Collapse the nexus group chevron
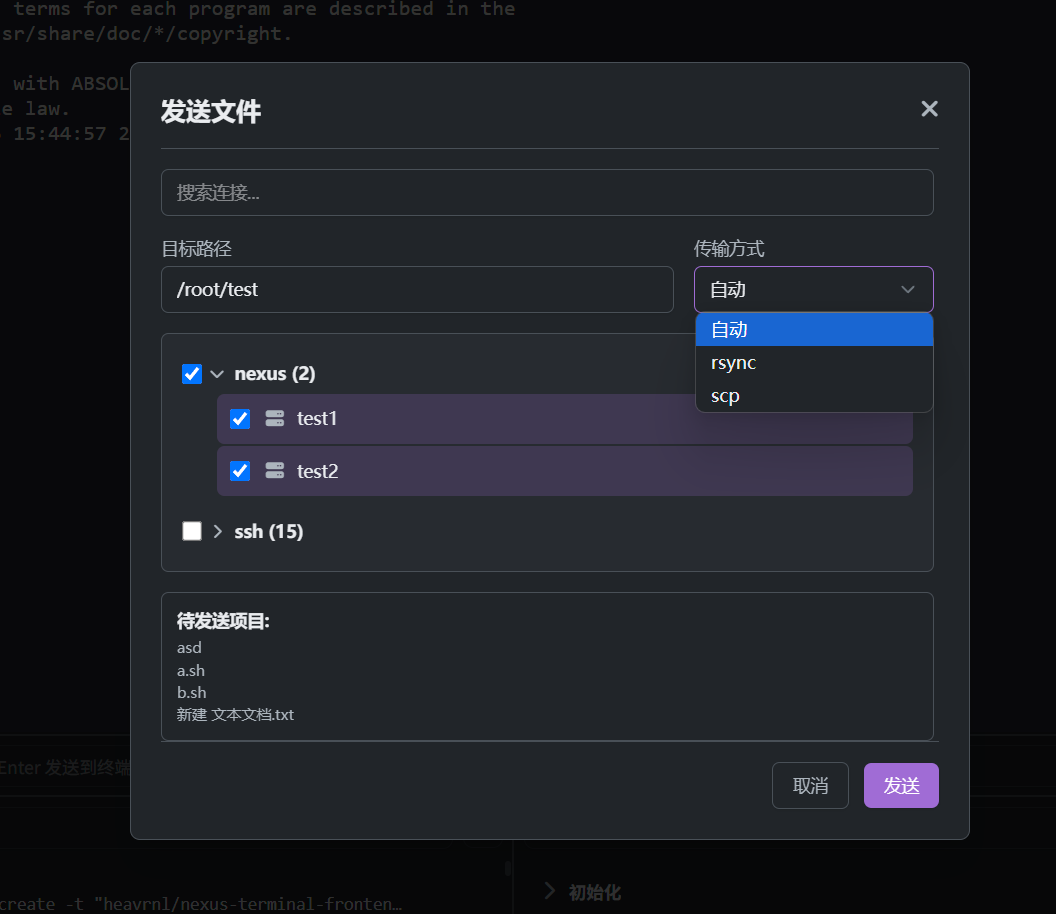Viewport: 1056px width, 914px height. coord(217,374)
